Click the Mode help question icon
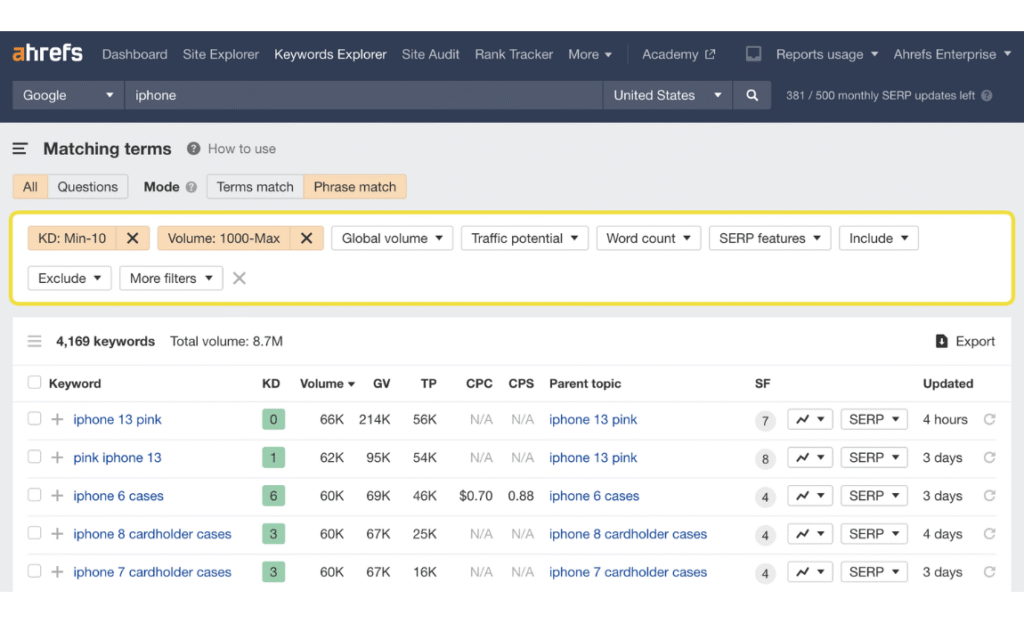Viewport: 1024px width, 623px height. pyautogui.click(x=191, y=187)
